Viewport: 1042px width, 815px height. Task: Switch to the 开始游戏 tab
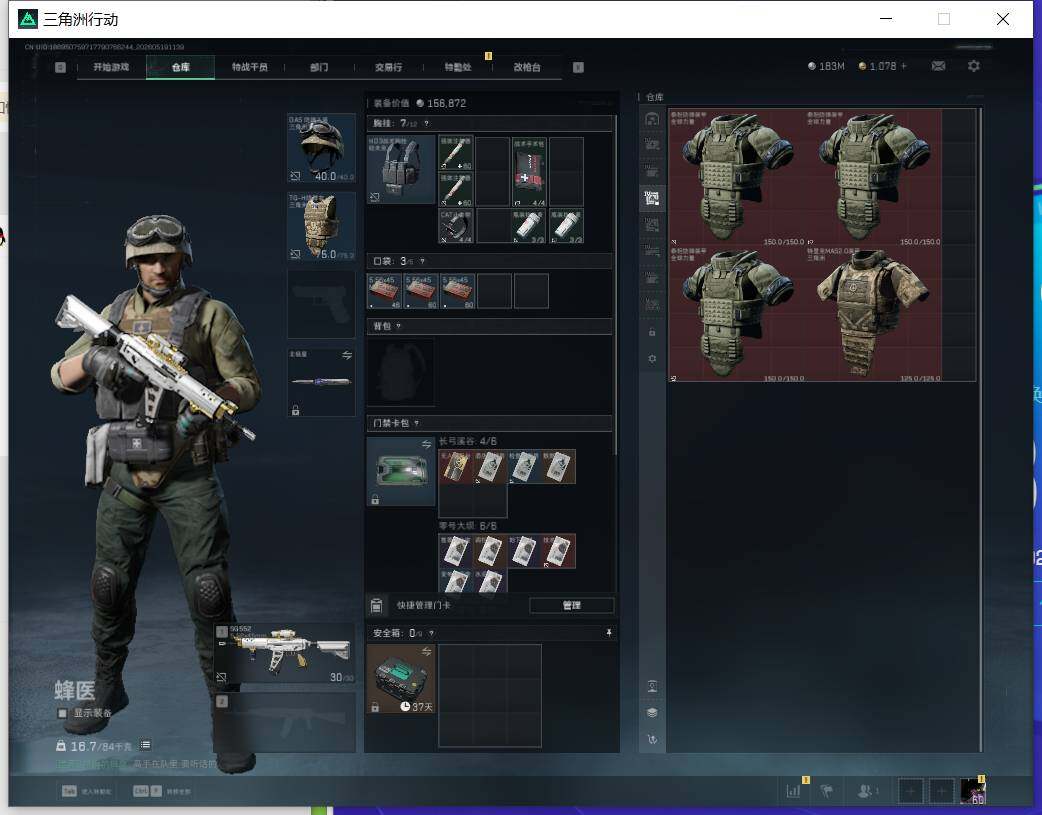tap(111, 67)
